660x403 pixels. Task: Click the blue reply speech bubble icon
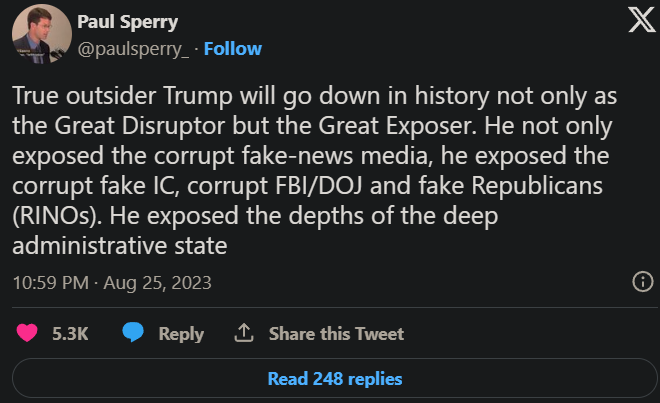tap(133, 333)
